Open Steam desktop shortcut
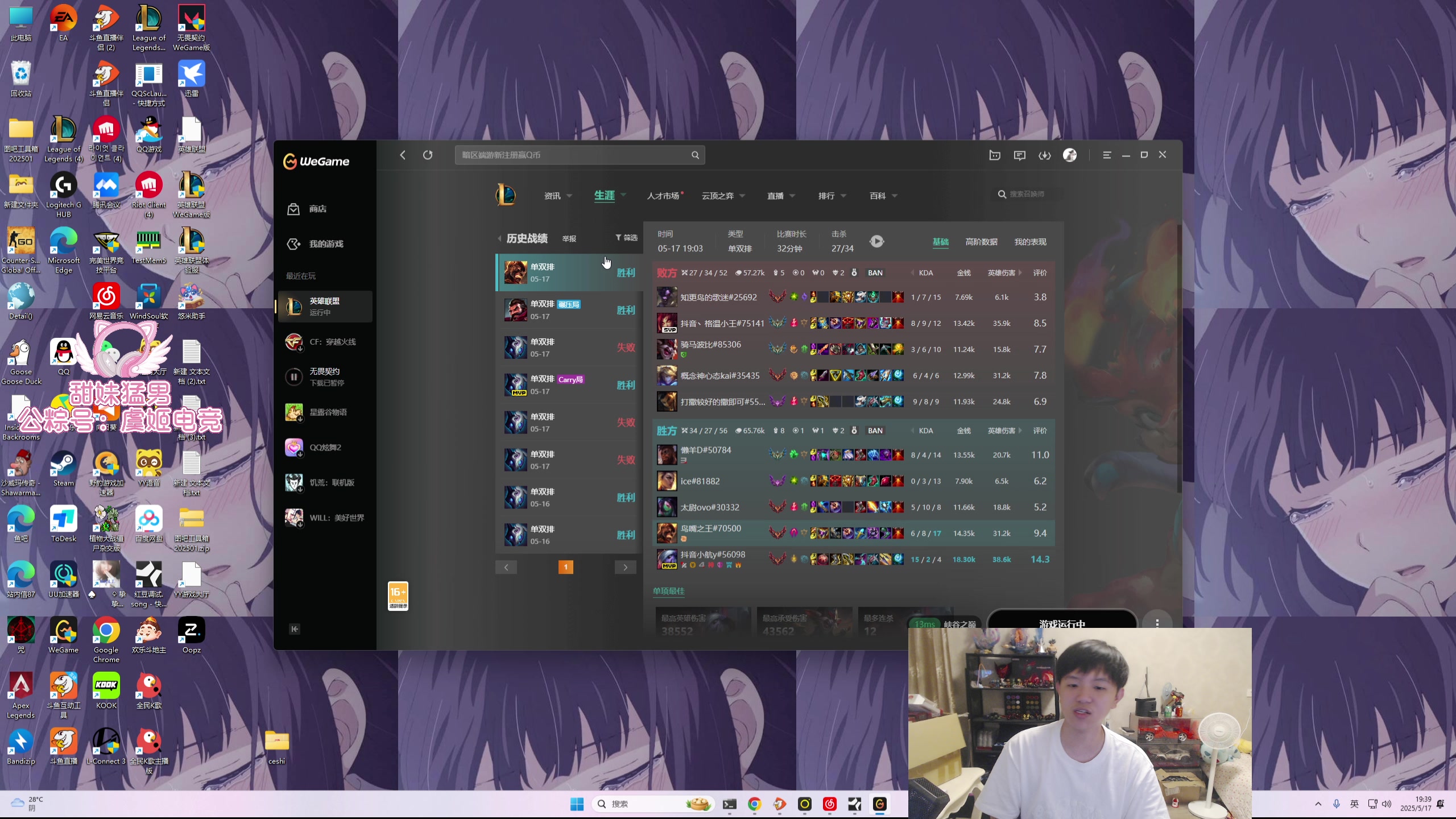 click(x=63, y=469)
